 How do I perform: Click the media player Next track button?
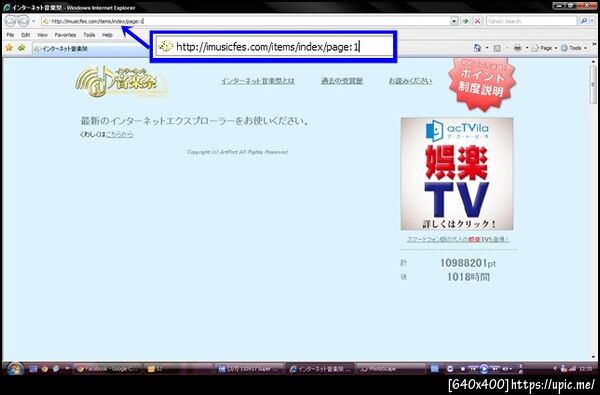[495, 369]
